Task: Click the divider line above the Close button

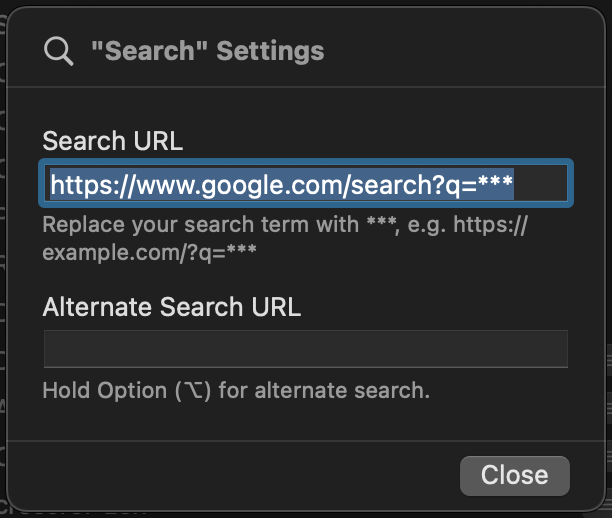Action: [x=305, y=440]
